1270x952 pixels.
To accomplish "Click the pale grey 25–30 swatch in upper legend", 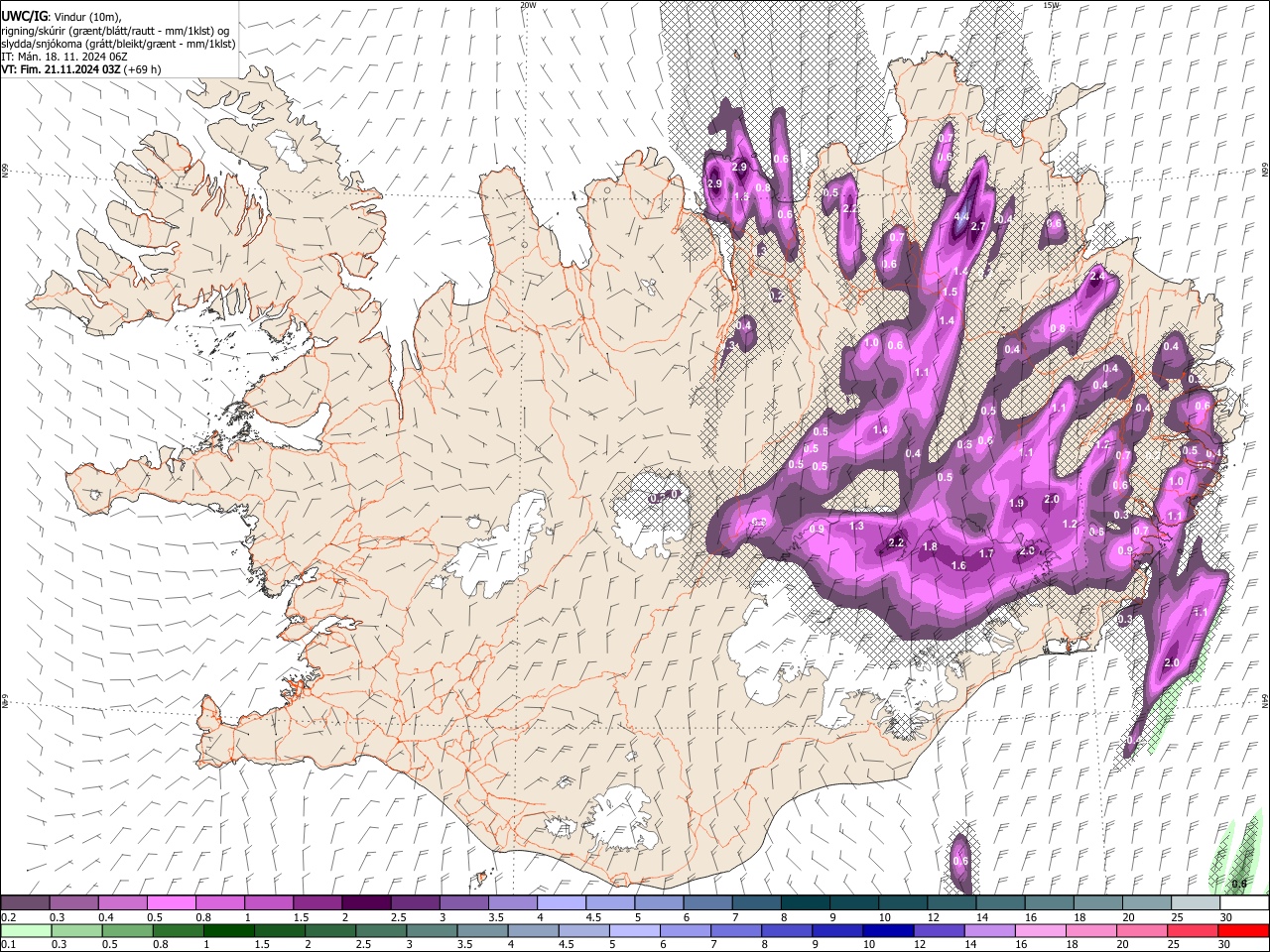I will [x=1194, y=902].
